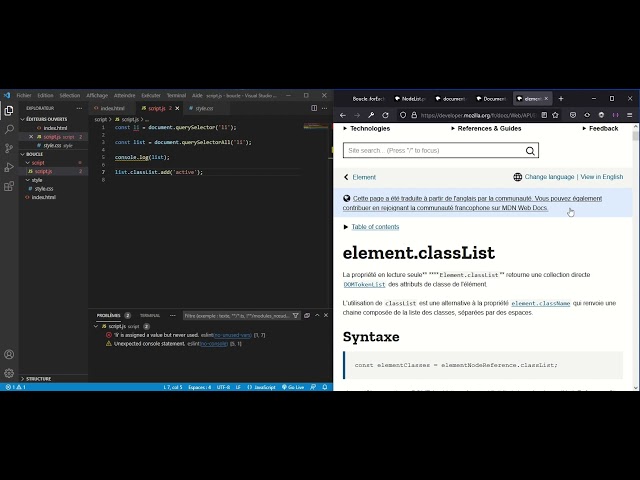Open Extensions view in activity bar
Image resolution: width=640 pixels, height=480 pixels.
pos(9,186)
